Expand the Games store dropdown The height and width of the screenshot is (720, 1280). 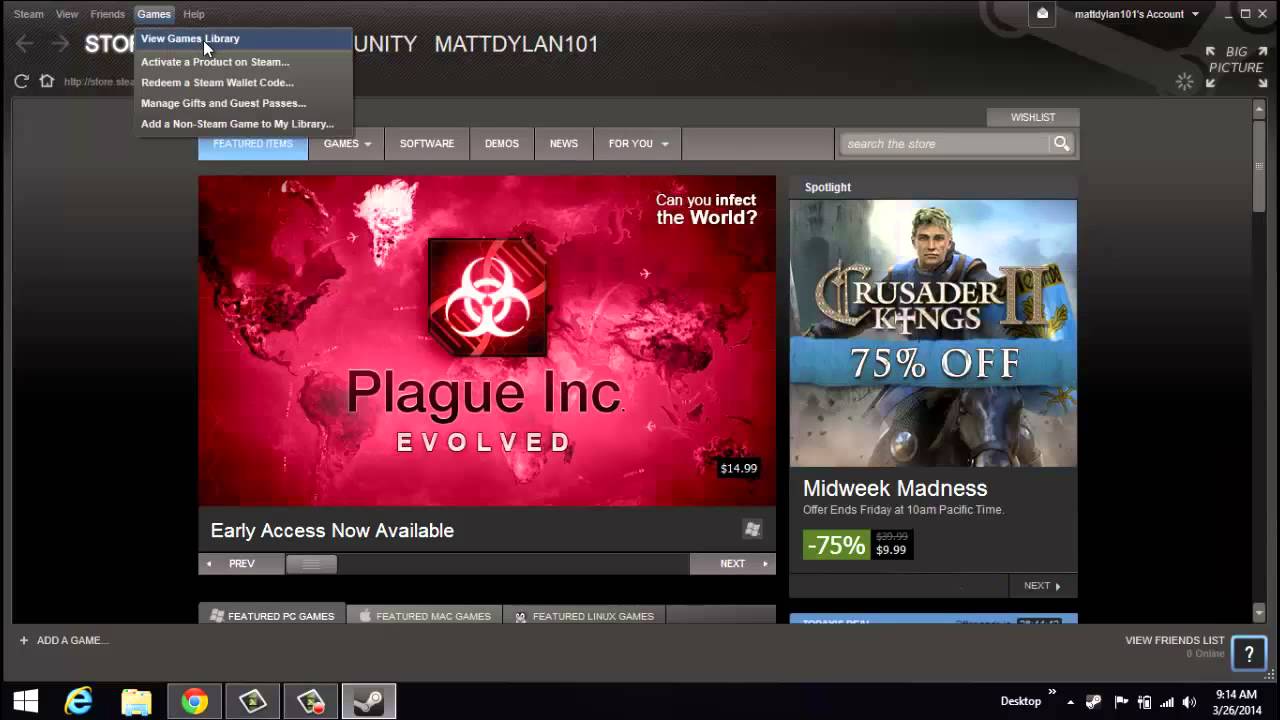point(347,144)
